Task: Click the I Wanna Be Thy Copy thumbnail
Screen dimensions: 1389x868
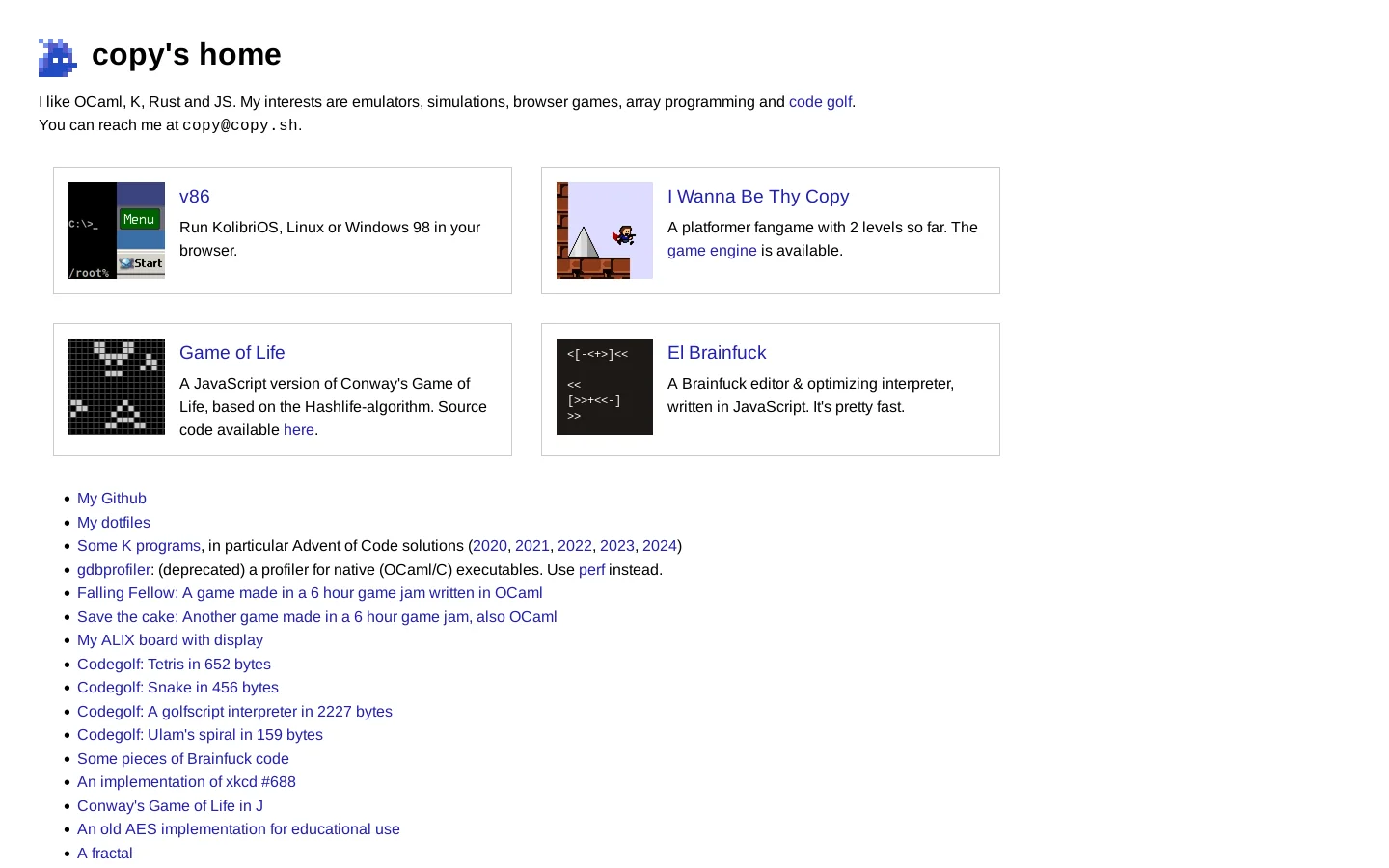Action: tap(605, 231)
